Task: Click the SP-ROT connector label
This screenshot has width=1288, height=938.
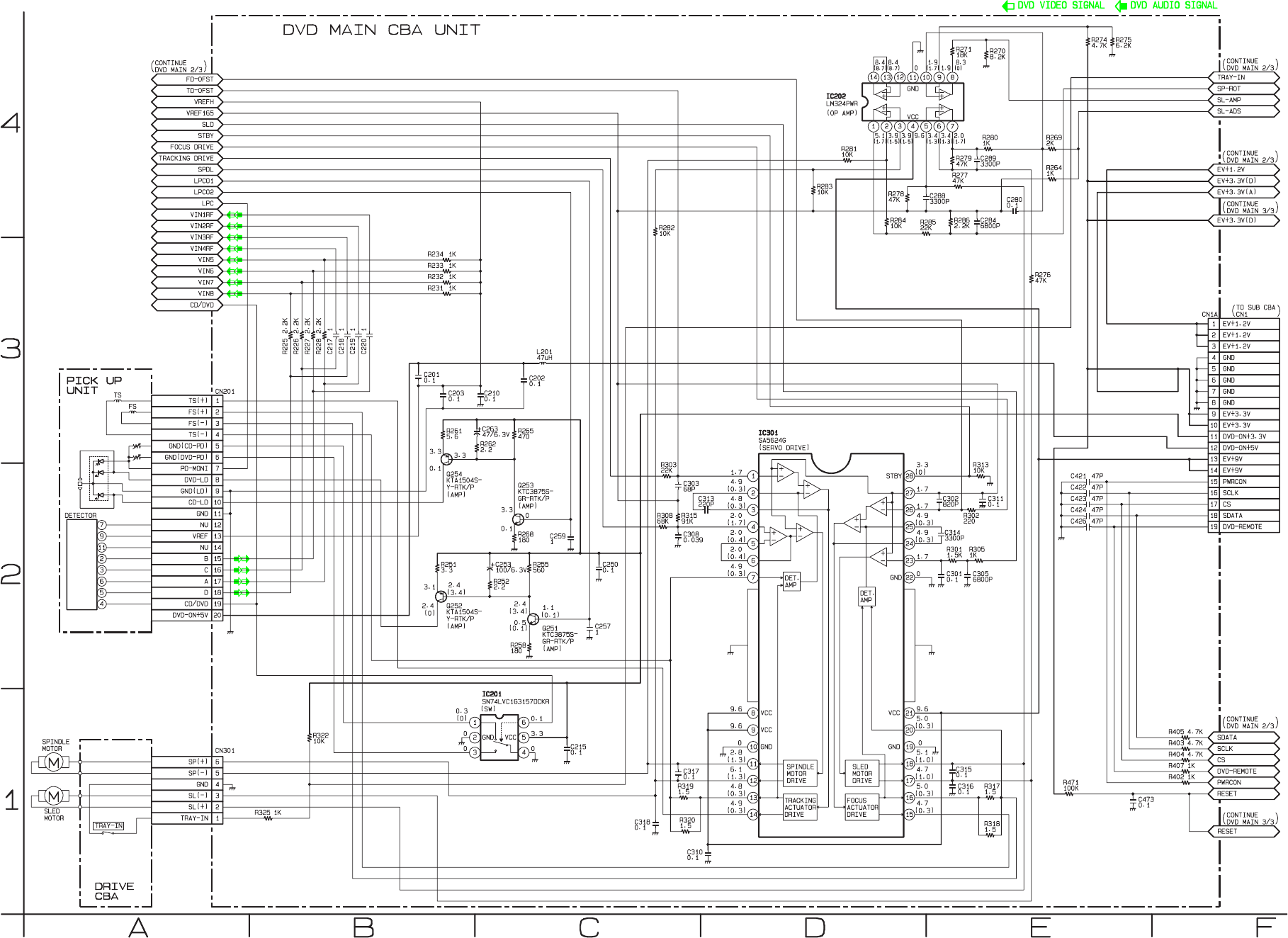Action: (1244, 89)
